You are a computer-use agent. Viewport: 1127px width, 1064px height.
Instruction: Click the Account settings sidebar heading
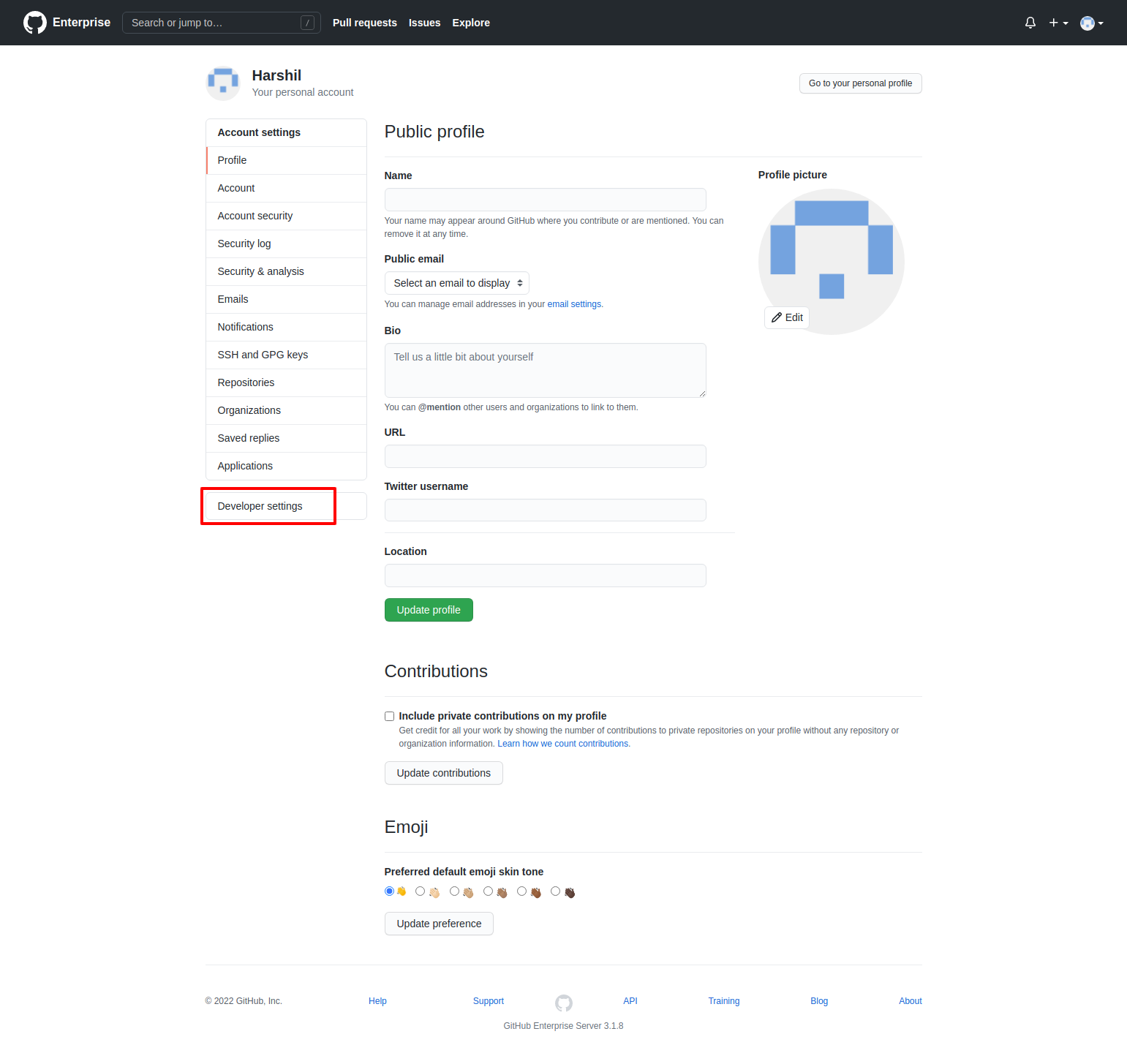(x=259, y=132)
